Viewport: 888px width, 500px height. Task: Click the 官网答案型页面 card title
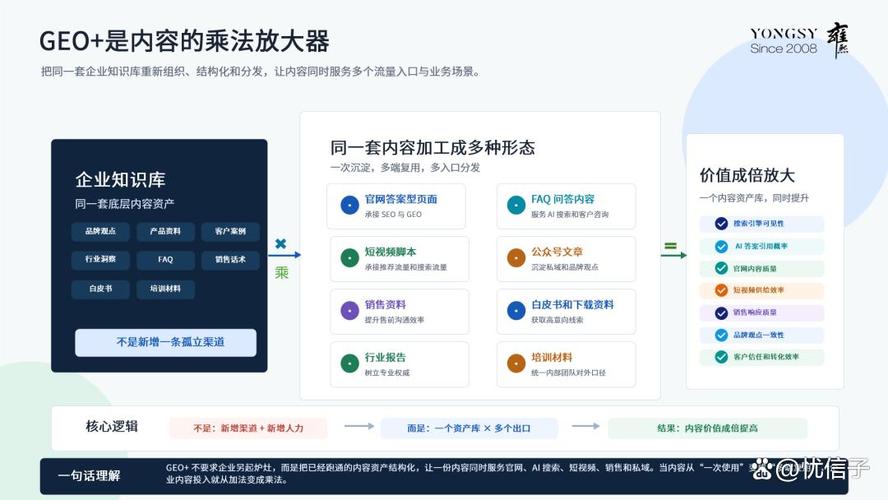coord(401,199)
